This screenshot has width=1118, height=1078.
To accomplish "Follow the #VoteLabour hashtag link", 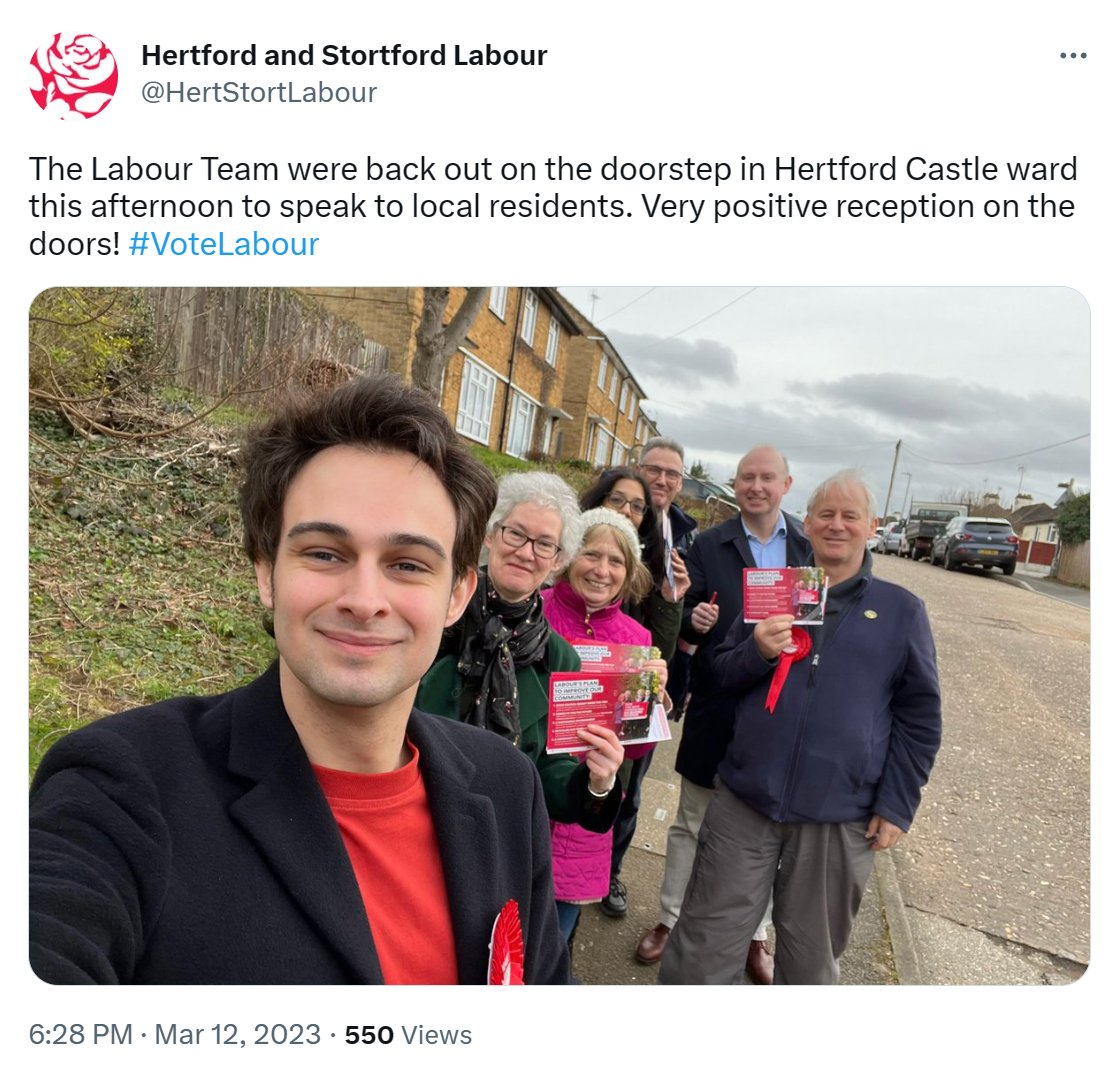I will (224, 244).
